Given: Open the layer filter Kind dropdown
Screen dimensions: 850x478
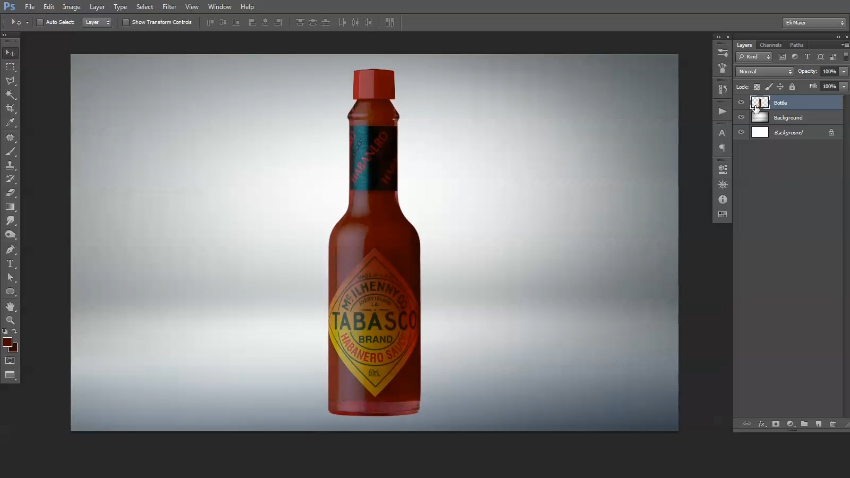Looking at the screenshot, I should [x=754, y=56].
